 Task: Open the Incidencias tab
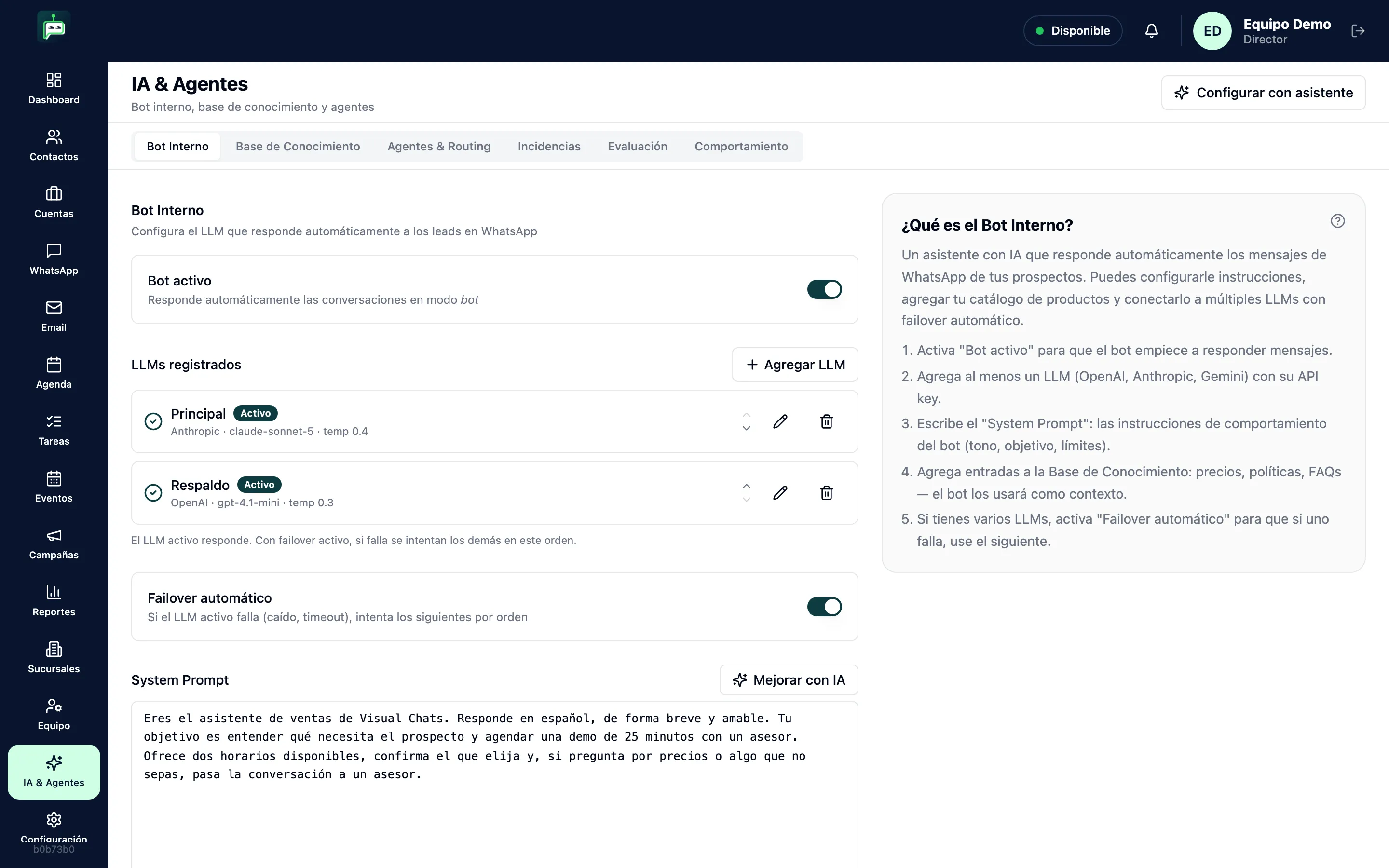point(549,147)
